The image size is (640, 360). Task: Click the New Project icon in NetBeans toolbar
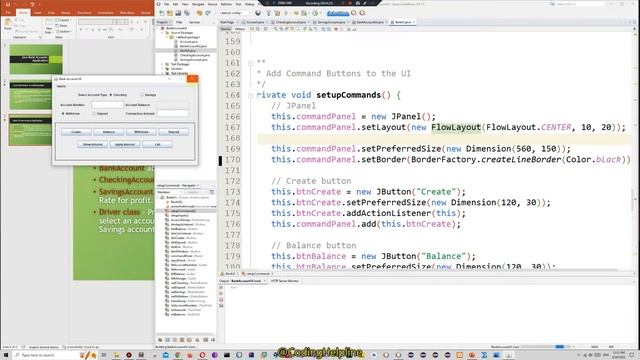pyautogui.click(x=171, y=13)
